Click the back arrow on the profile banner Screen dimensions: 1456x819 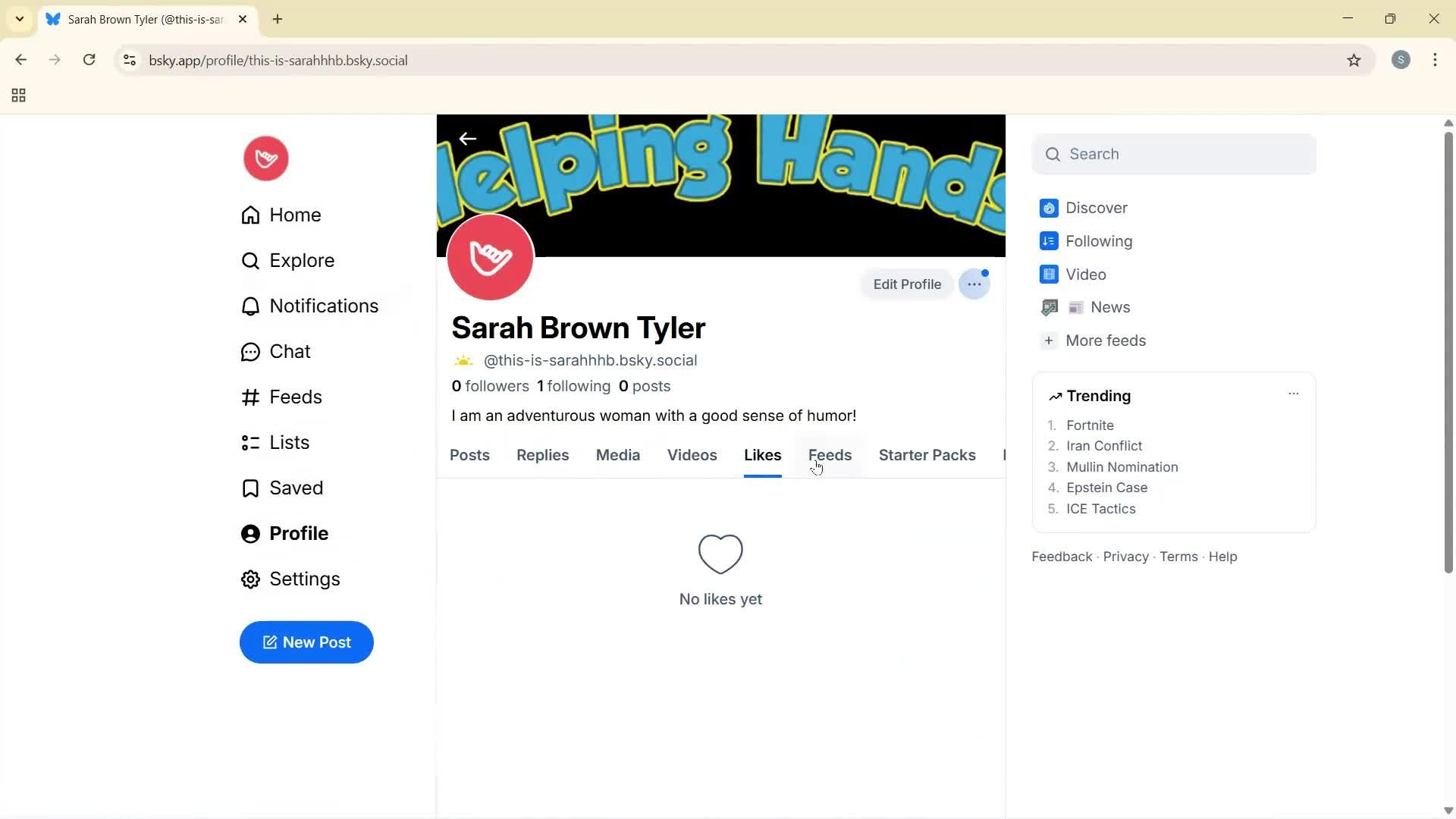(x=468, y=139)
